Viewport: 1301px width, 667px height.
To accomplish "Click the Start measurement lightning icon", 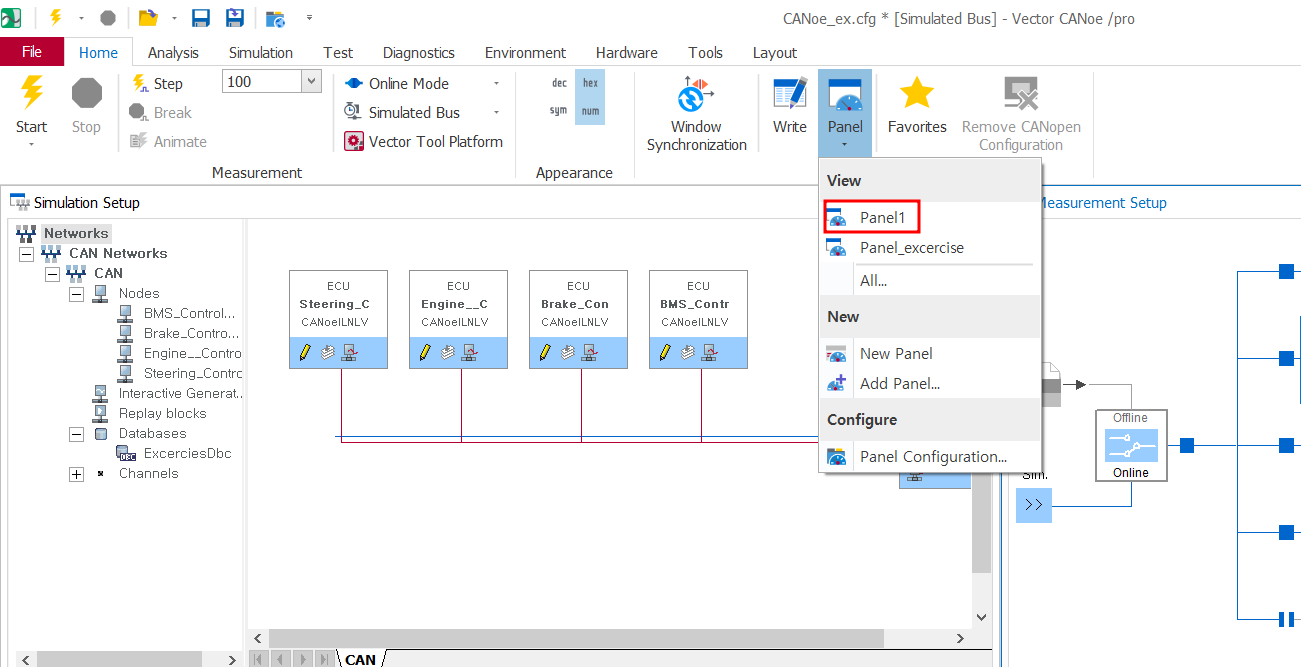I will pos(32,93).
